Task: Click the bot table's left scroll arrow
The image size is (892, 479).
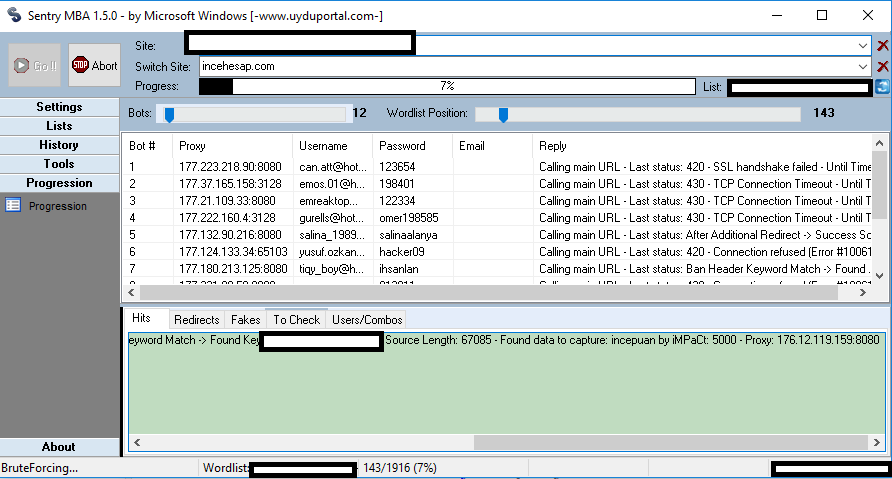Action: [x=131, y=292]
